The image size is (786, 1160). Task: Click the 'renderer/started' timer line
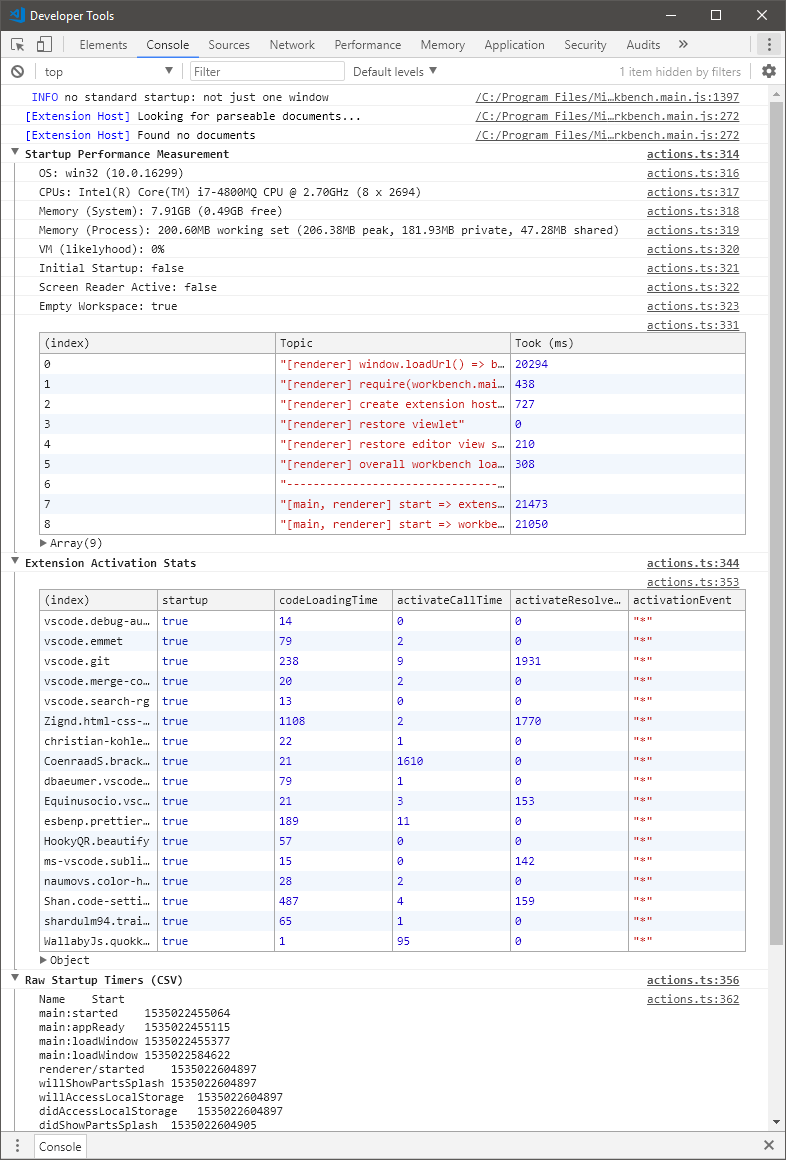pos(147,1069)
